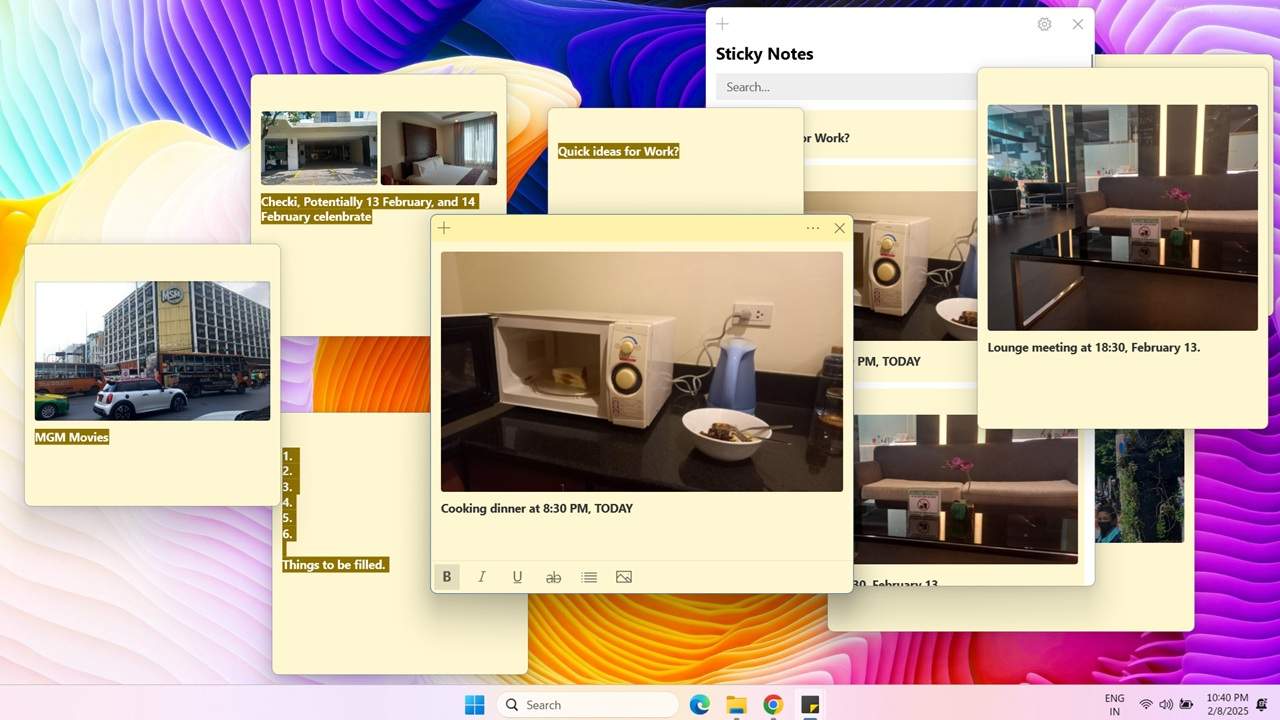Open Sticky Notes settings via the gear icon
Screen dimensions: 1280x720
click(1044, 24)
